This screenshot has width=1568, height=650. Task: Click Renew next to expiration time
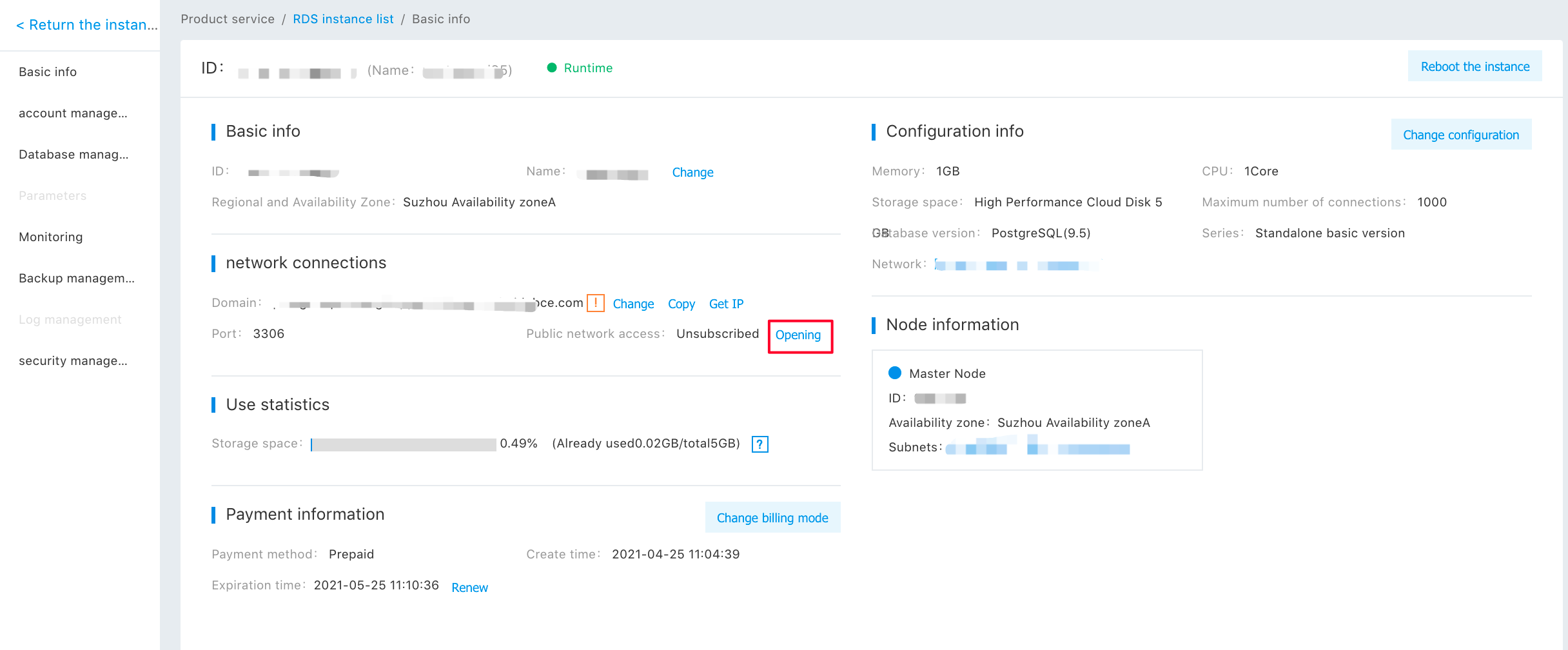coord(469,587)
